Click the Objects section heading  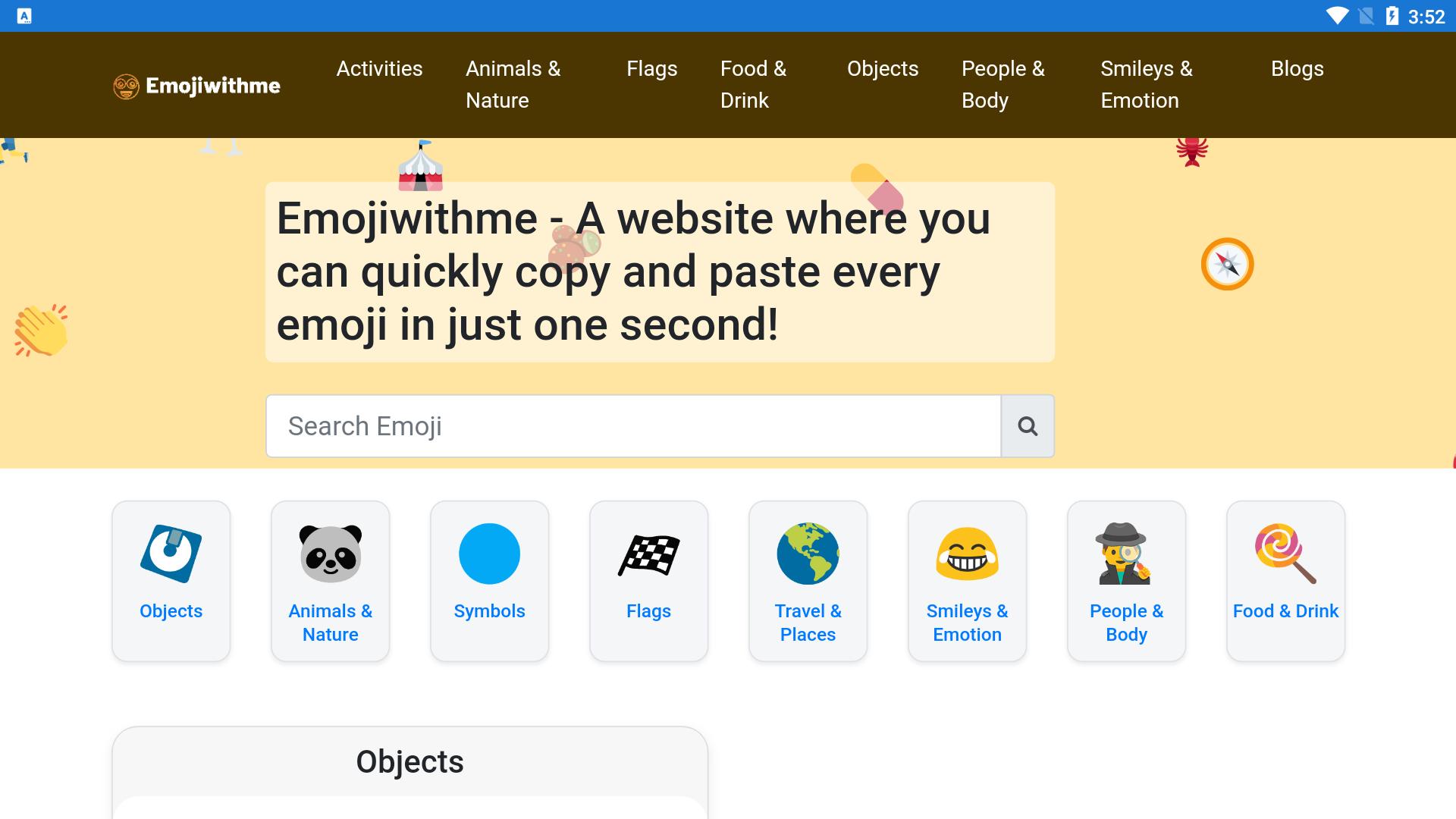[410, 761]
